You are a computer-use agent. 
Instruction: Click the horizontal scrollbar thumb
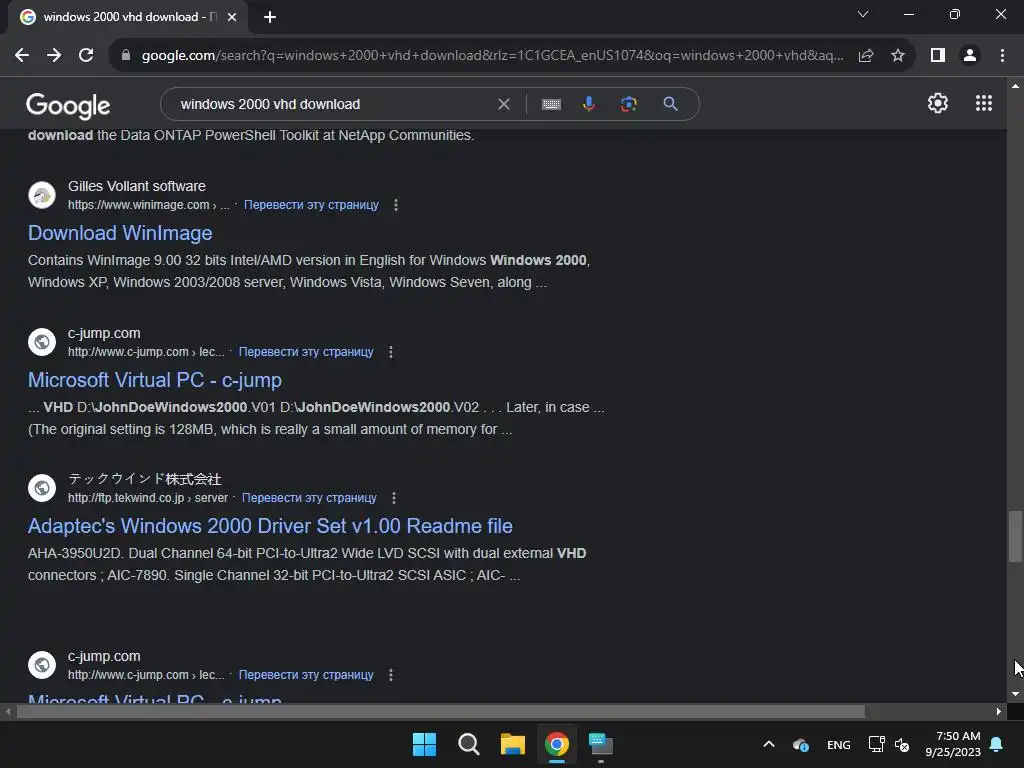pos(441,712)
